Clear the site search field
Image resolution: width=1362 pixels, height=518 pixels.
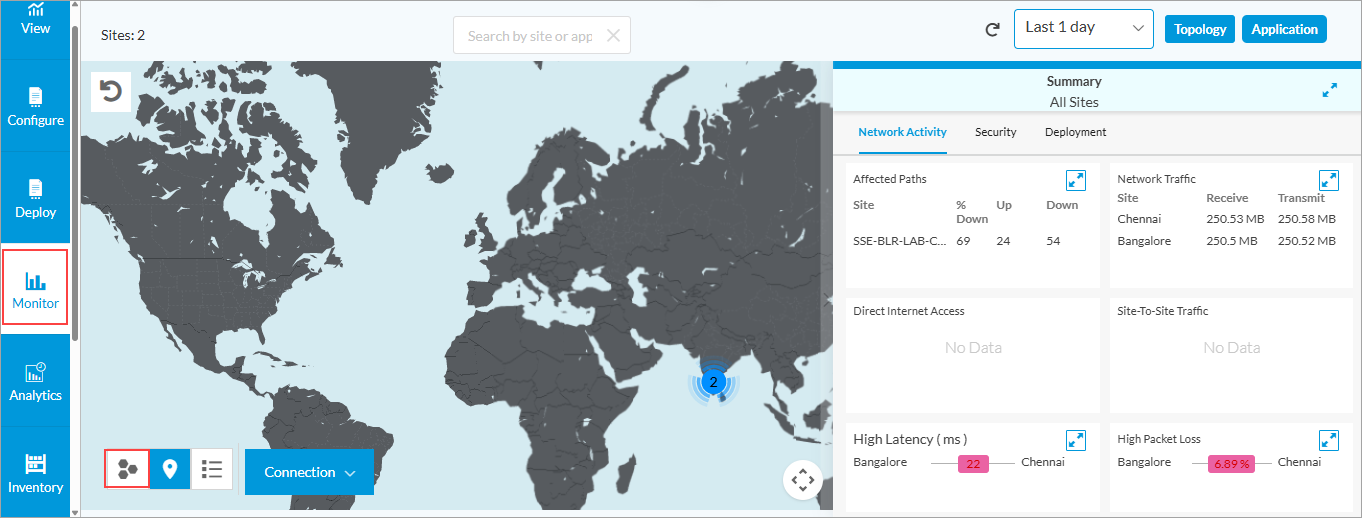coord(613,36)
